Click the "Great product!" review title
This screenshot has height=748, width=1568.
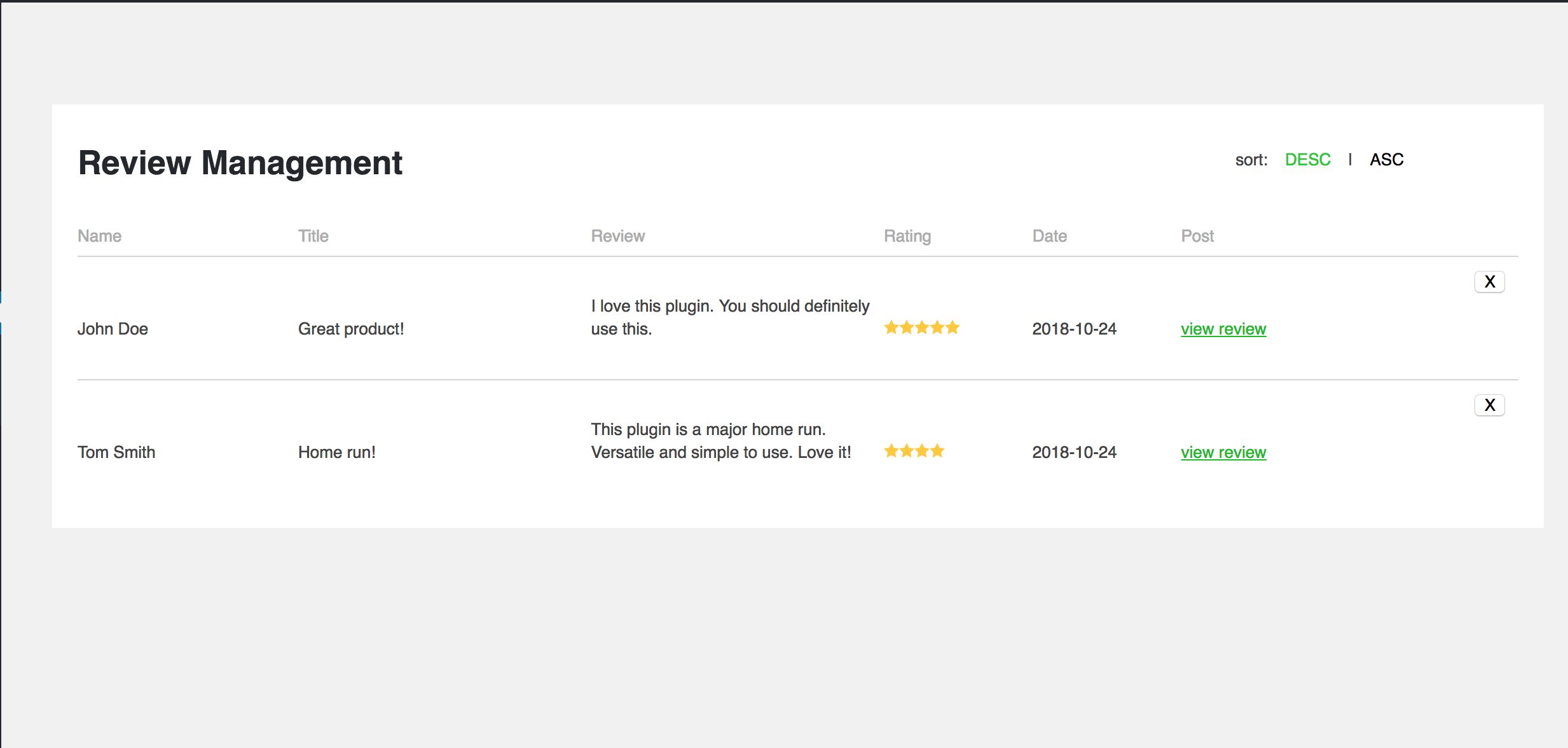(351, 329)
